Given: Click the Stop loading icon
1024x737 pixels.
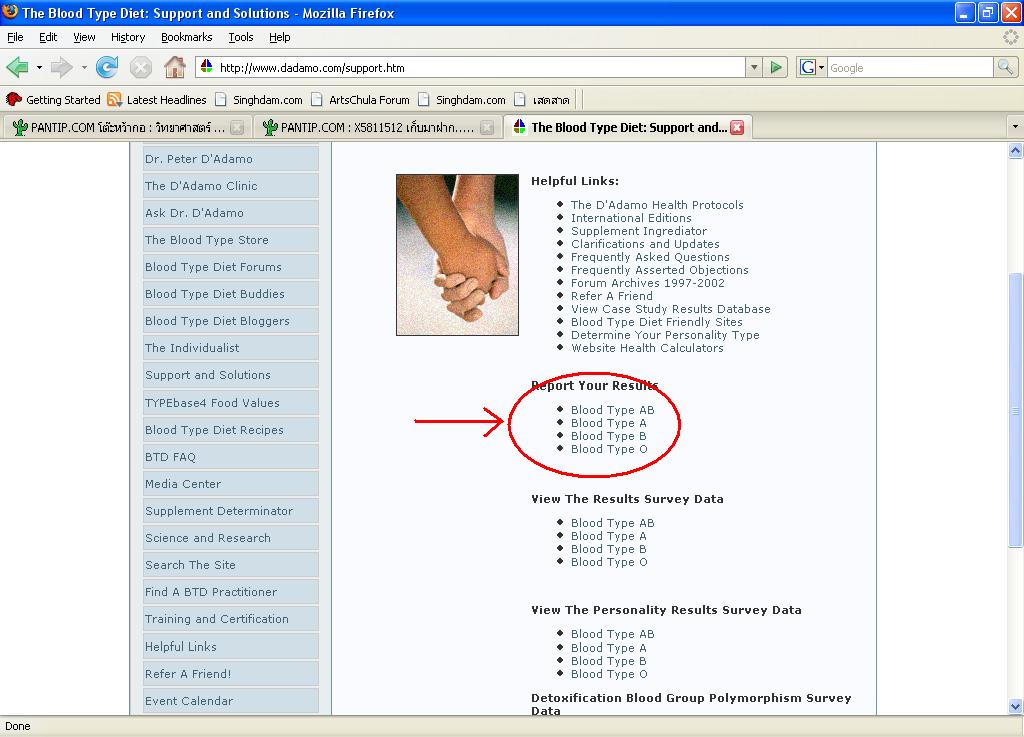Looking at the screenshot, I should click(140, 67).
